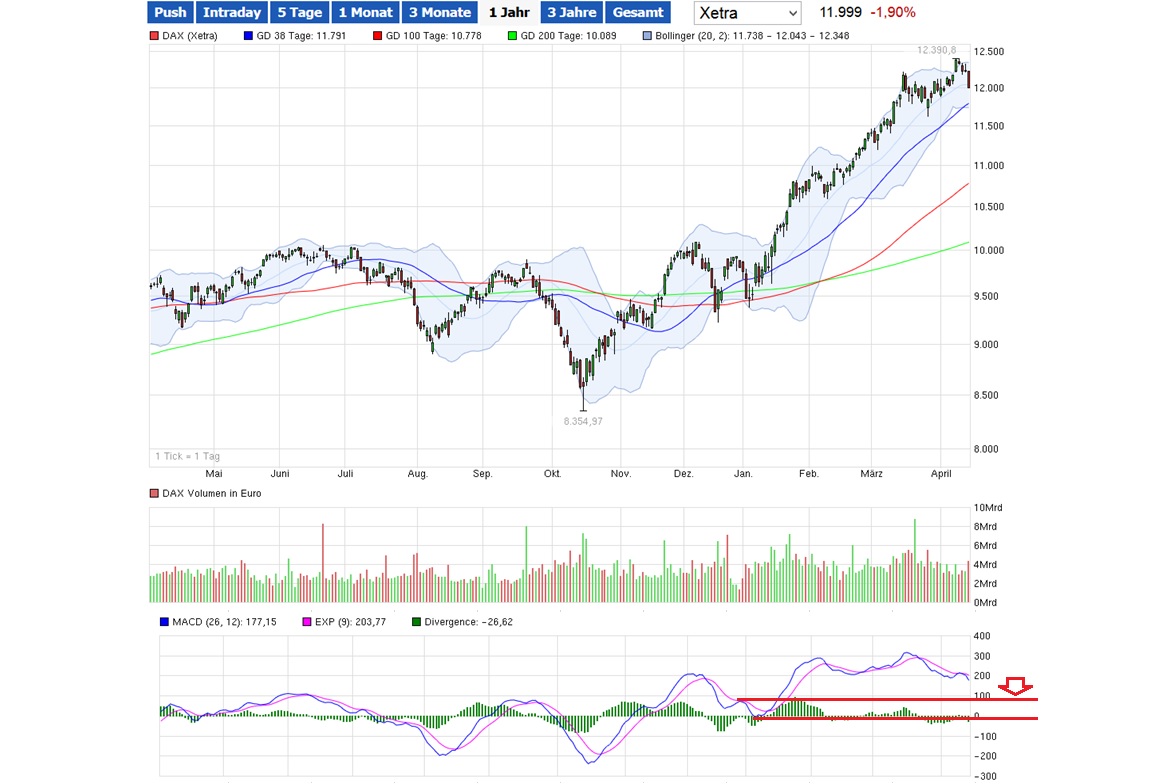Click the red arrow marker beside MACD panel
This screenshot has width=1152, height=784.
pyautogui.click(x=1017, y=687)
